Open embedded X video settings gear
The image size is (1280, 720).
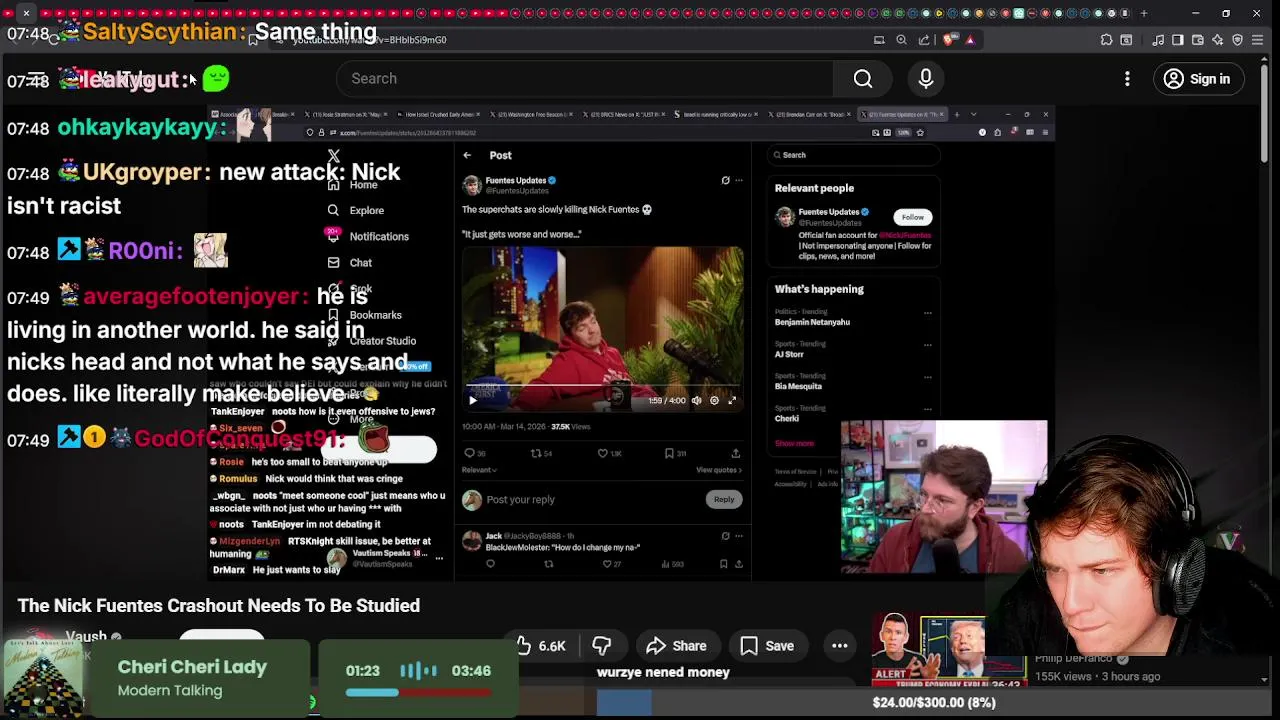(714, 400)
